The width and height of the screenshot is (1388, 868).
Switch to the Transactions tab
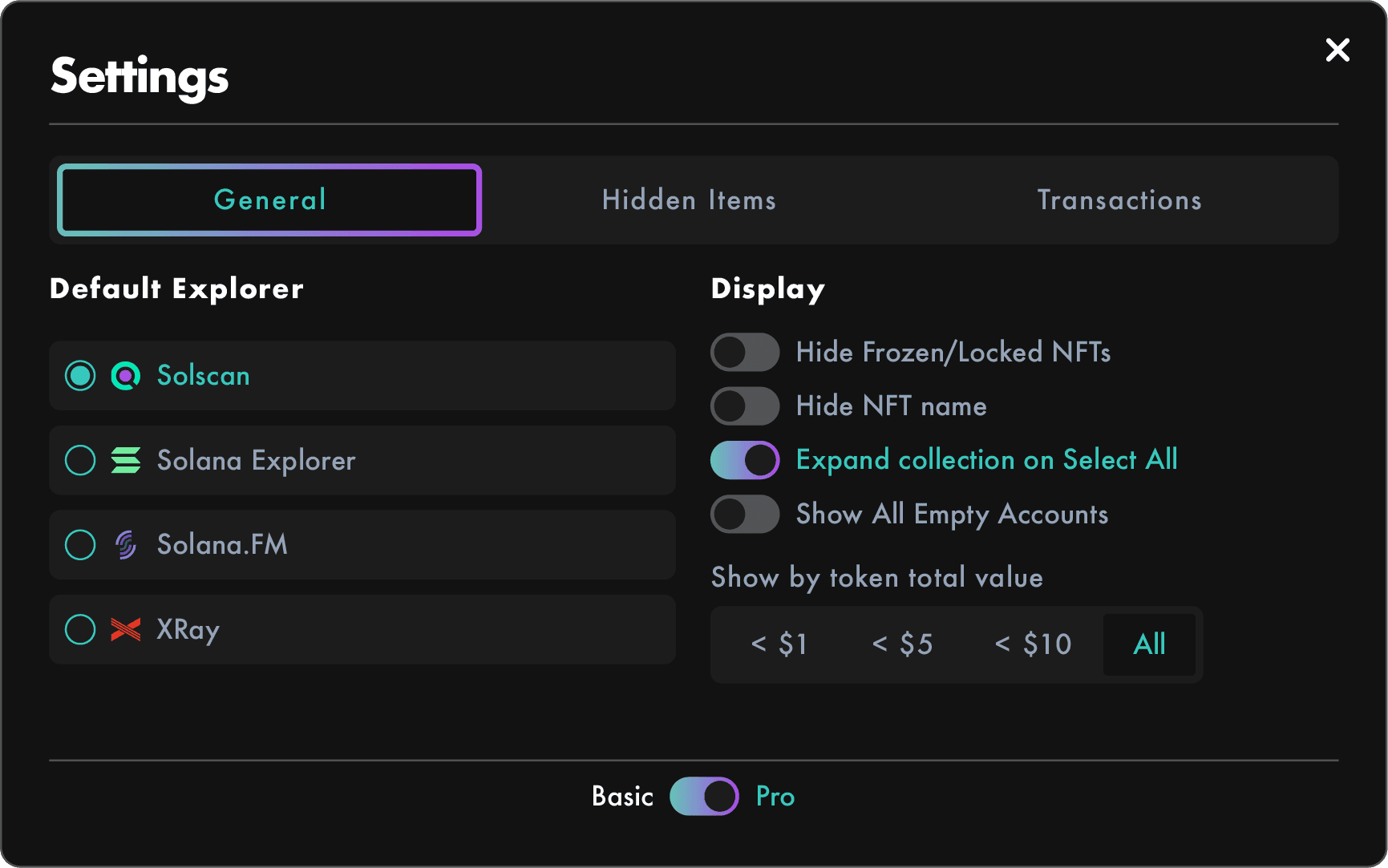pos(1119,200)
